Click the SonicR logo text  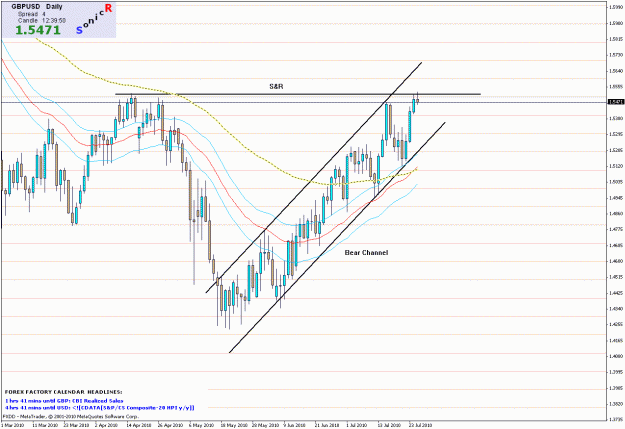pyautogui.click(x=94, y=18)
